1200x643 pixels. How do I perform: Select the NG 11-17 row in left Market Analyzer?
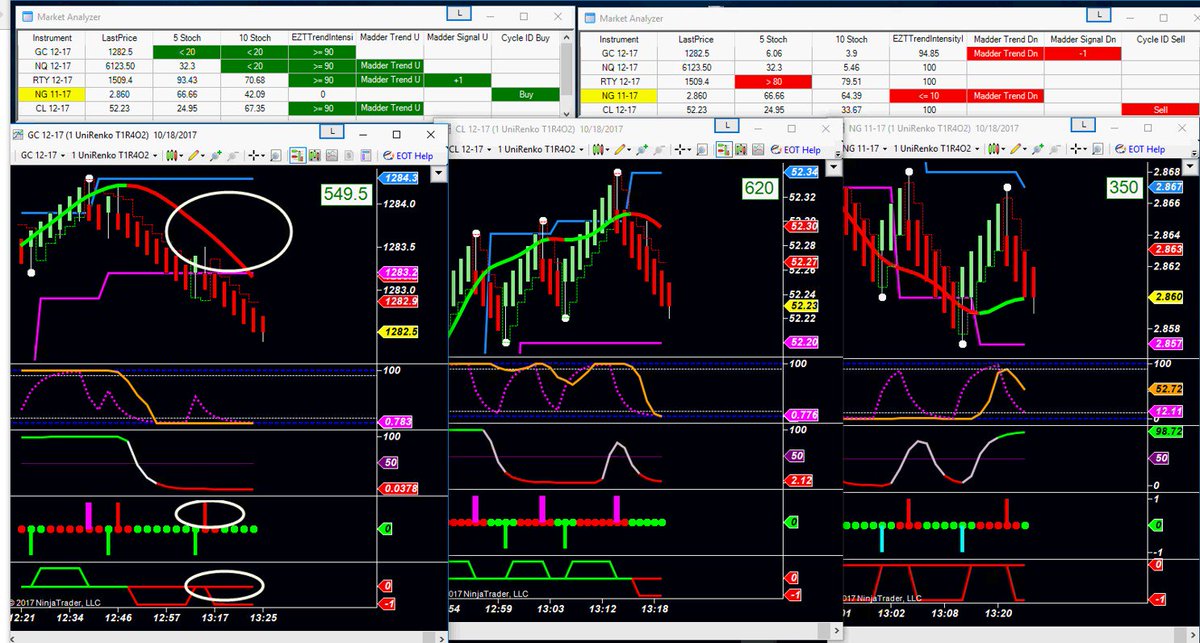tap(290, 93)
